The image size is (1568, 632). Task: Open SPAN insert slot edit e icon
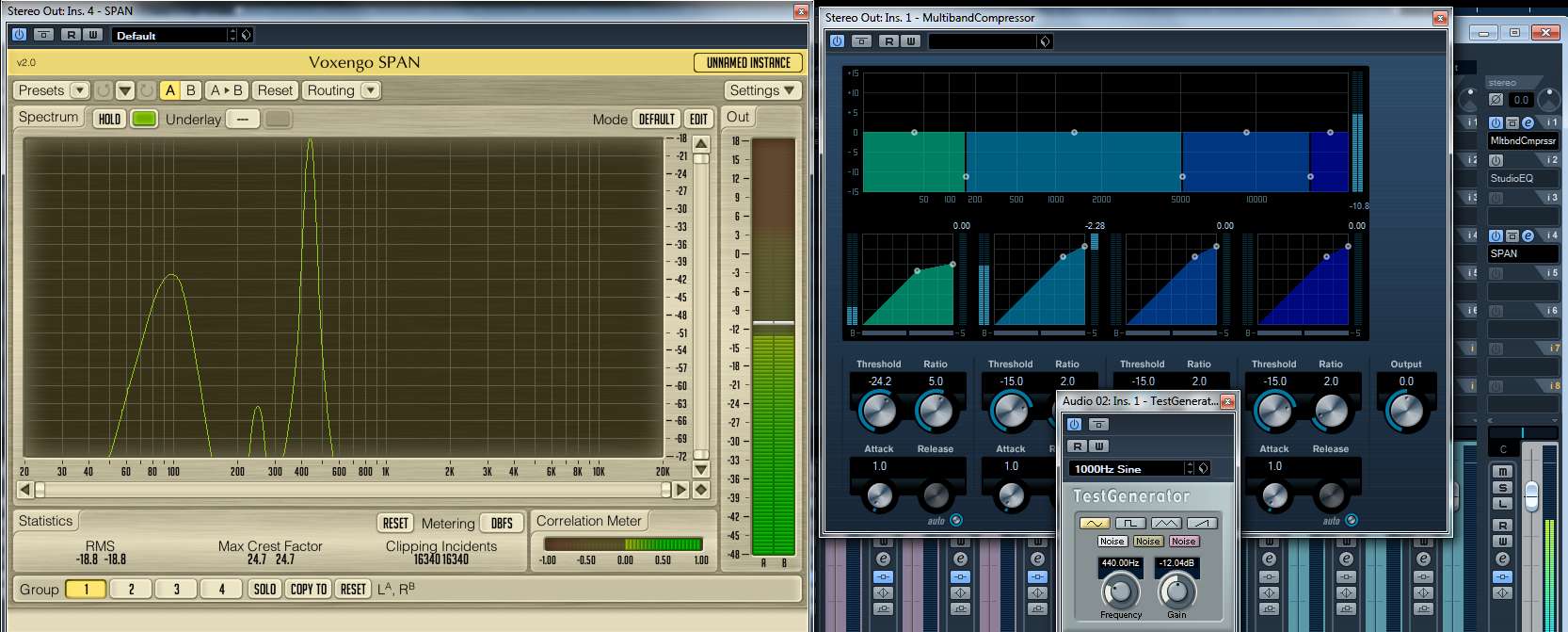tap(1528, 235)
